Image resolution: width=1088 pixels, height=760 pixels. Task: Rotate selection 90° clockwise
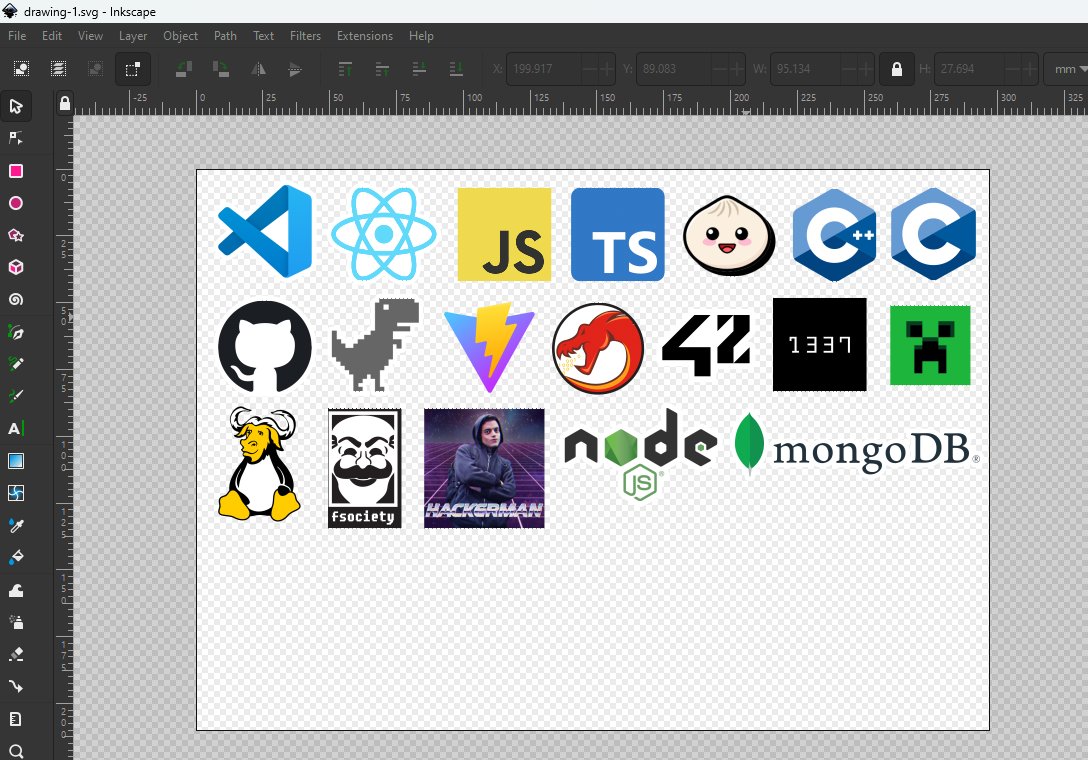221,69
